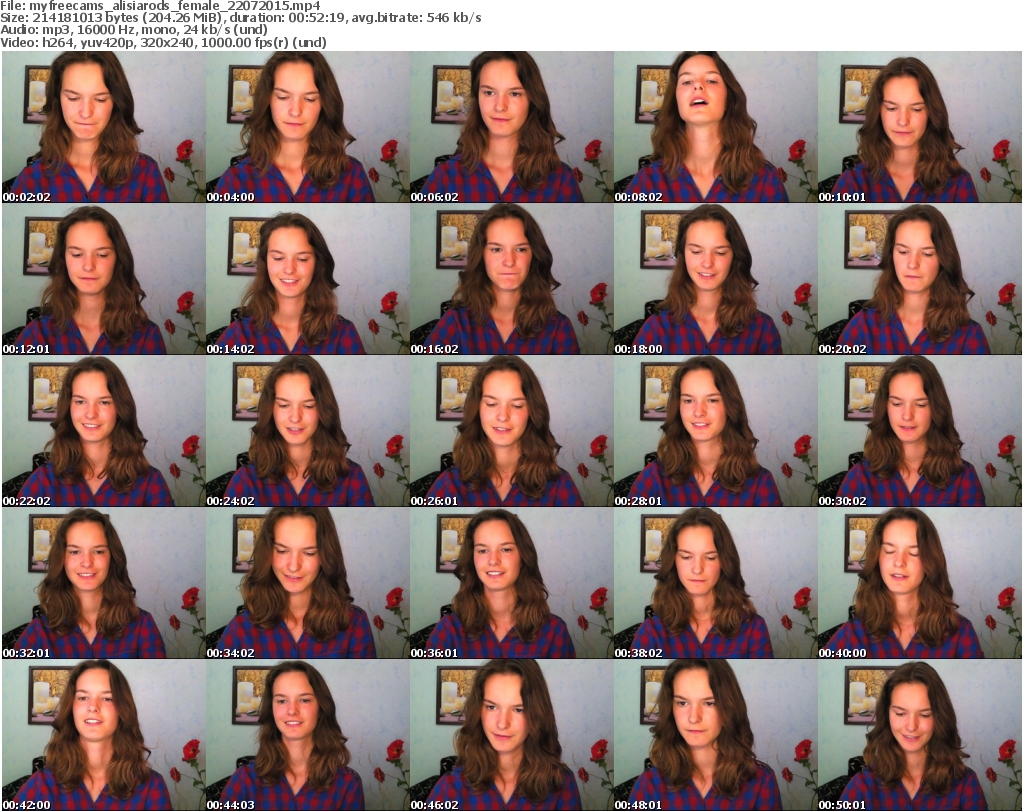The height and width of the screenshot is (811, 1024).
Task: Open the 00:48:01 frame
Action: click(x=716, y=735)
